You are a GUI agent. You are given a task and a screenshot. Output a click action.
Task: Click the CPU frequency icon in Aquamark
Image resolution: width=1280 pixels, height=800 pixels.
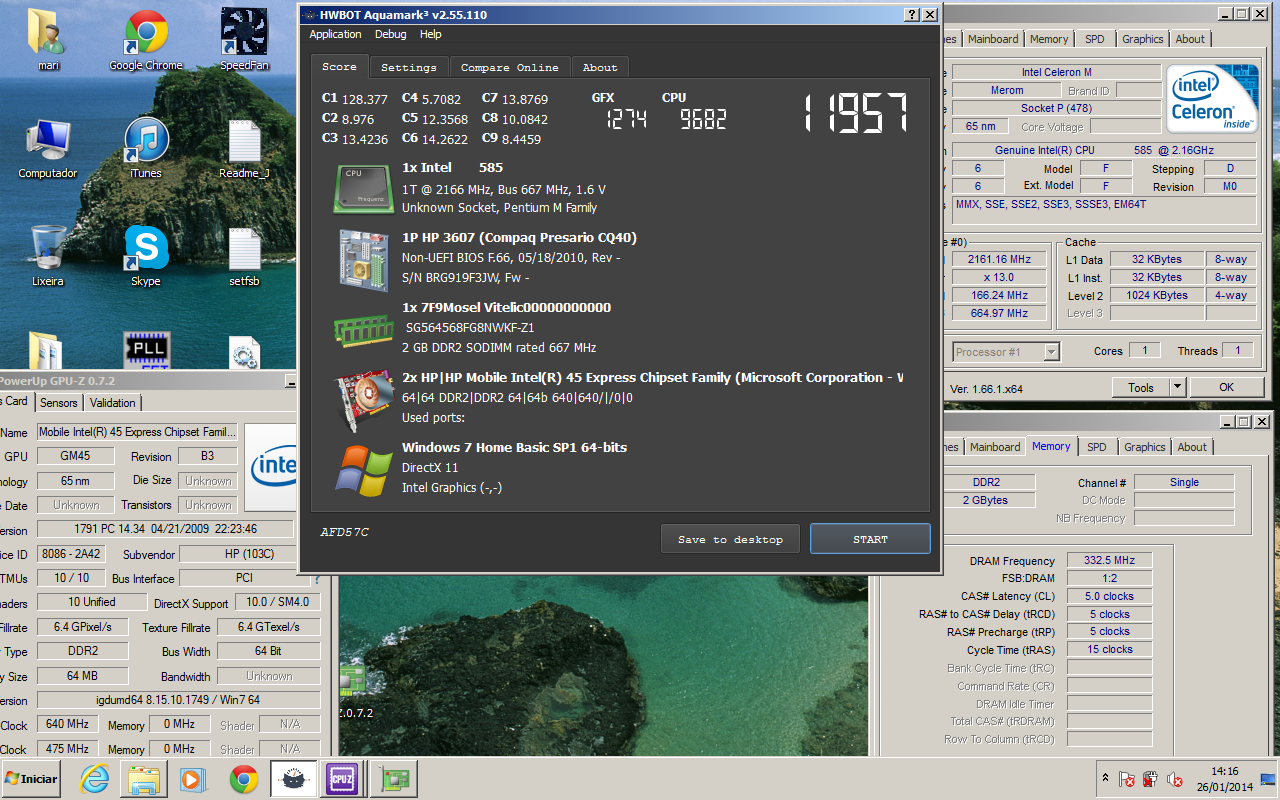(363, 188)
